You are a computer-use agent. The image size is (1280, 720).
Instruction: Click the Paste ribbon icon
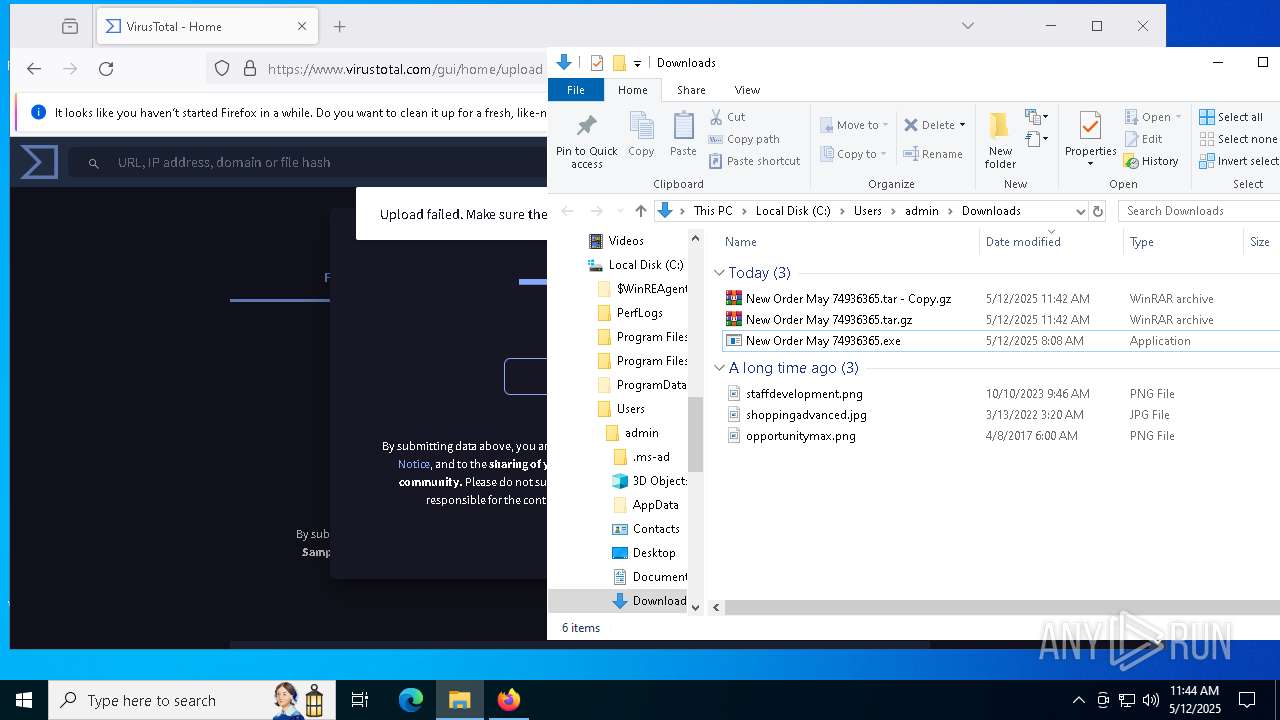pos(683,135)
